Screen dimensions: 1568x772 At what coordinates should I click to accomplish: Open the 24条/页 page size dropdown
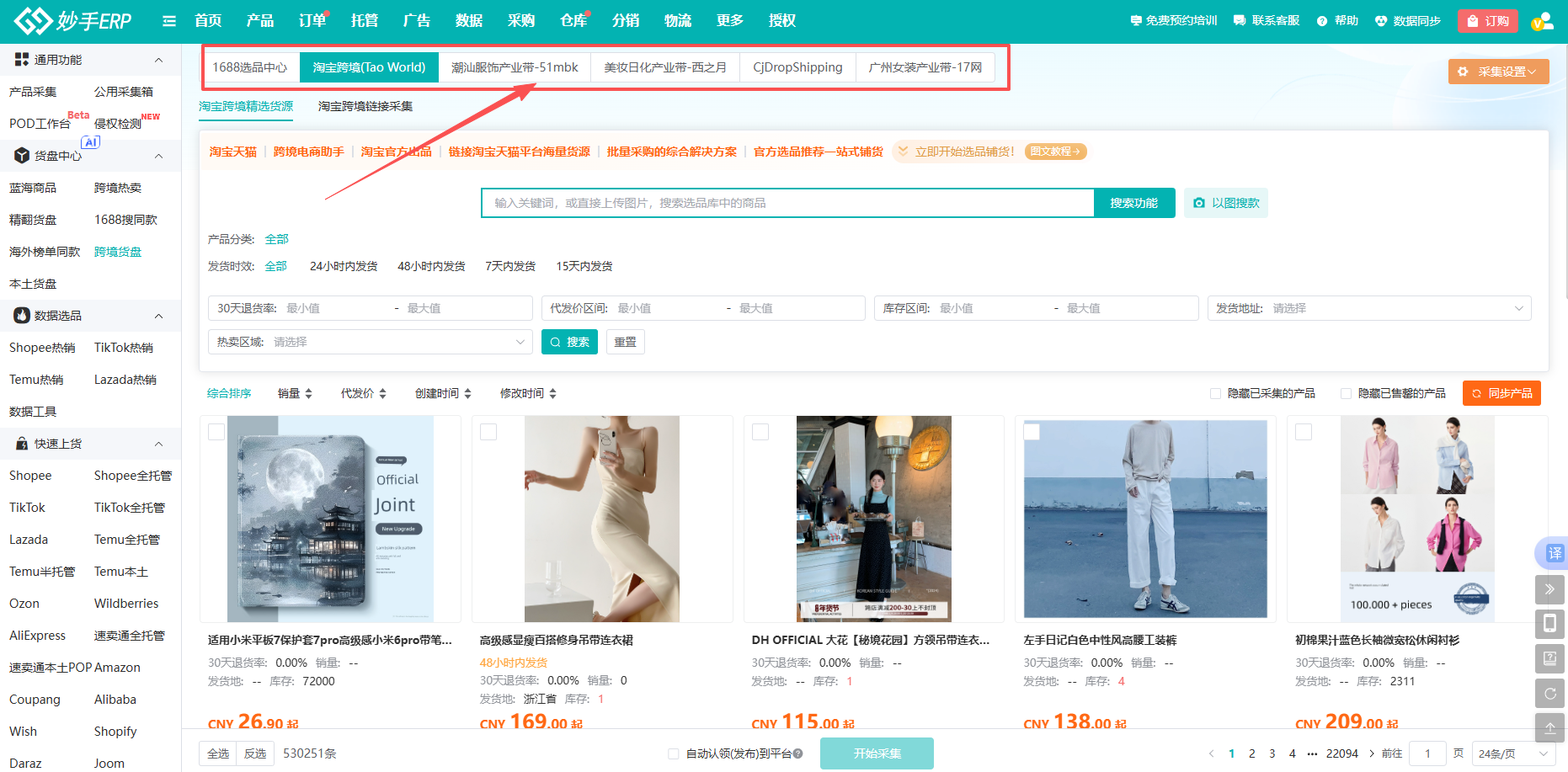1512,753
